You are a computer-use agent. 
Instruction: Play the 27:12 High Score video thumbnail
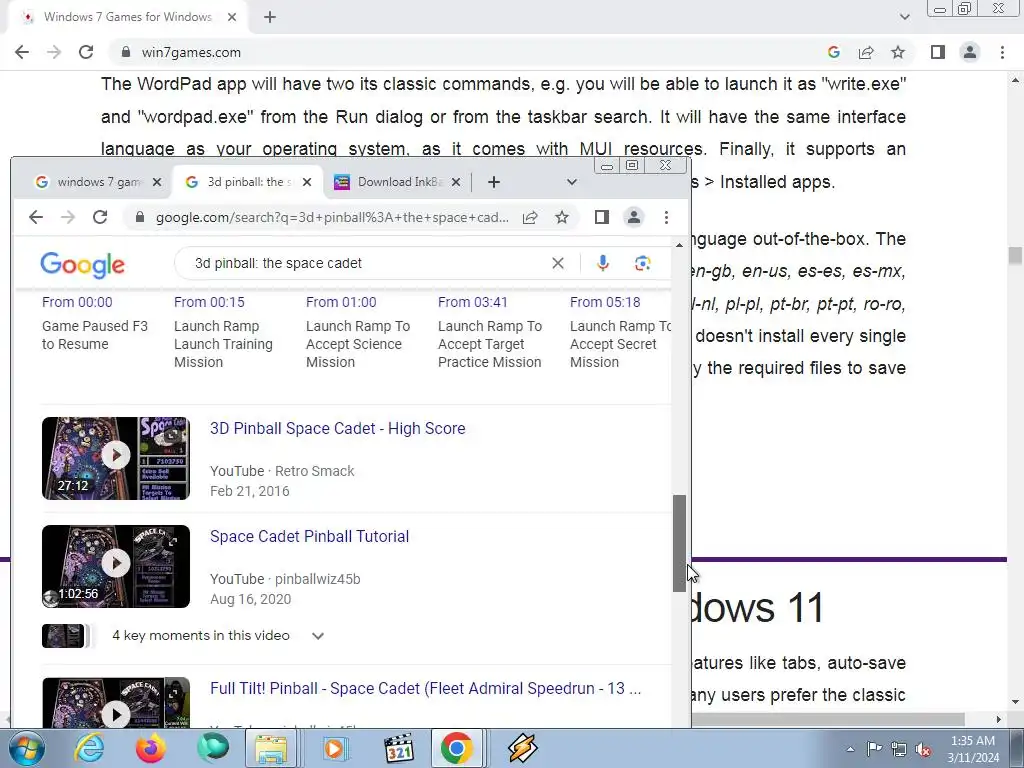click(116, 458)
